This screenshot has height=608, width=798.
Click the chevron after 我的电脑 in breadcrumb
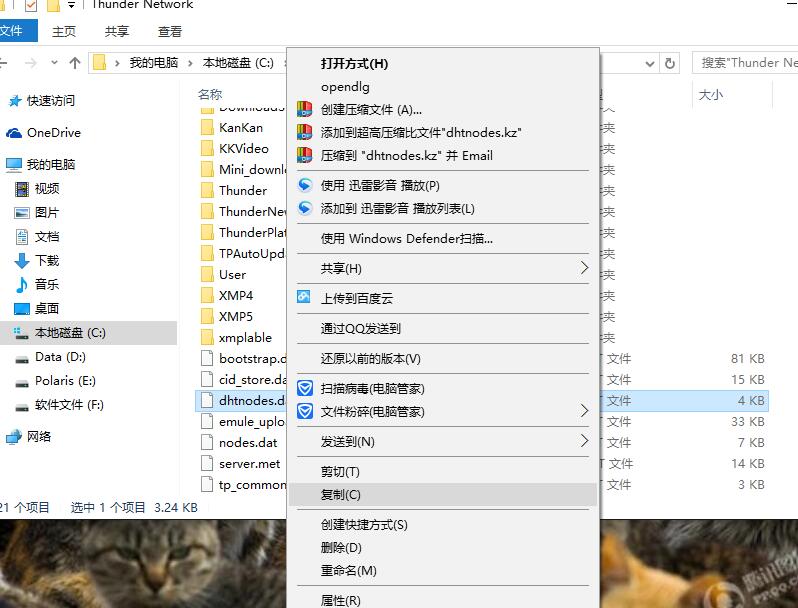coord(190,63)
